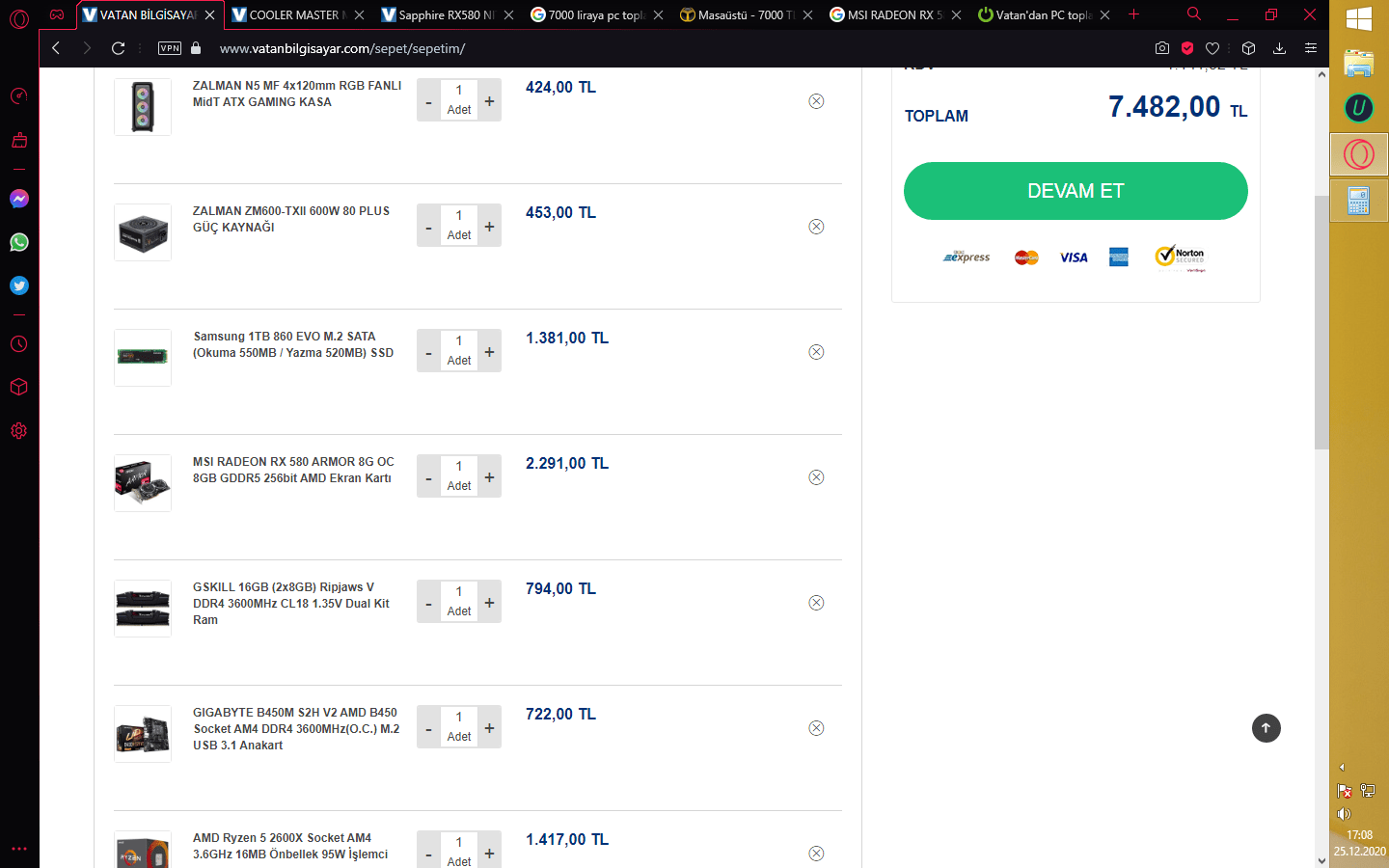Open History clock icon in the sidebar
1389x868 pixels.
pyautogui.click(x=19, y=344)
